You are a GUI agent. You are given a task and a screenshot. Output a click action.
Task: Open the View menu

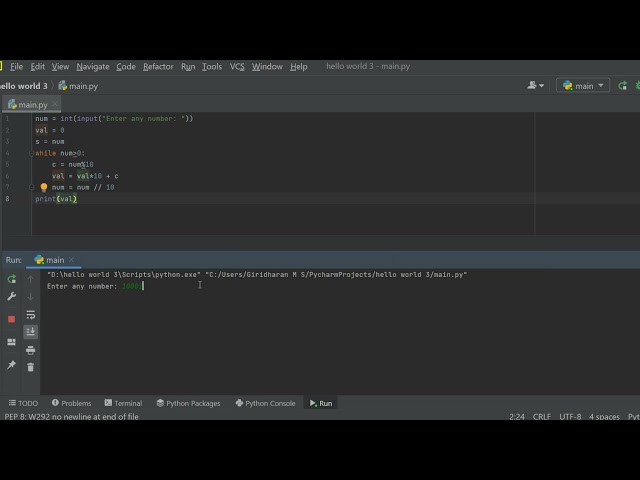pos(60,67)
